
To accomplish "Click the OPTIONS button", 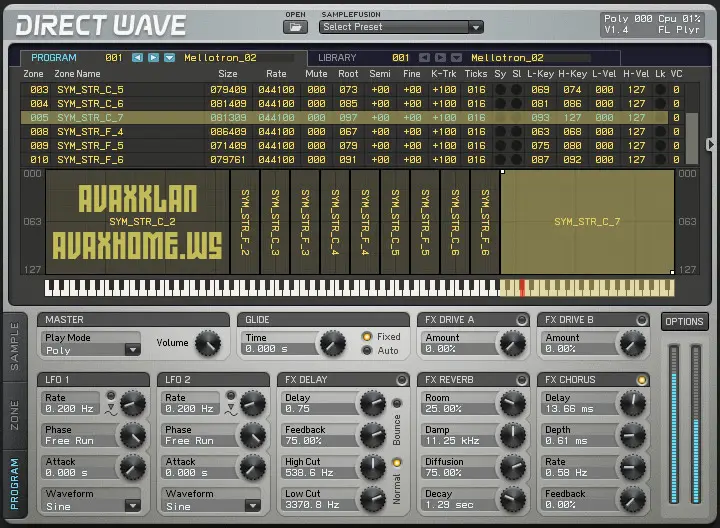I will (x=684, y=321).
